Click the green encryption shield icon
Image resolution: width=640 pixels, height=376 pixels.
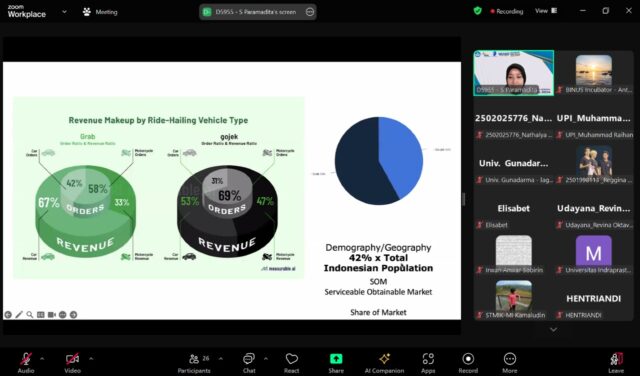[478, 11]
